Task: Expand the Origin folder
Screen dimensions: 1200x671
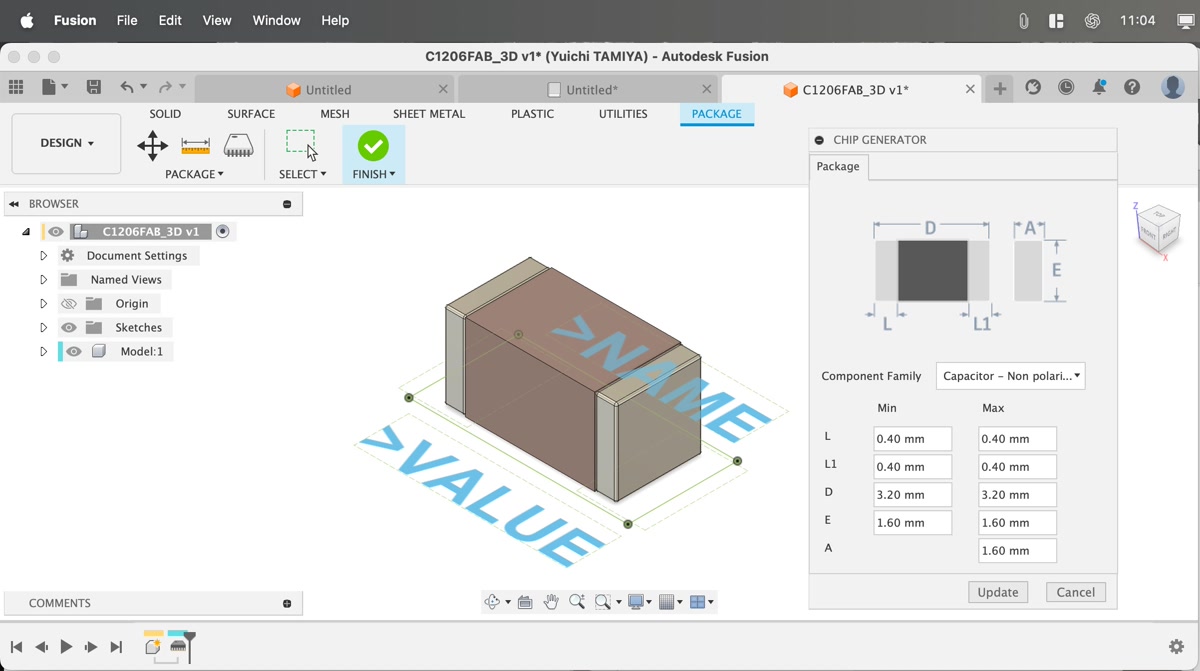Action: (x=43, y=303)
